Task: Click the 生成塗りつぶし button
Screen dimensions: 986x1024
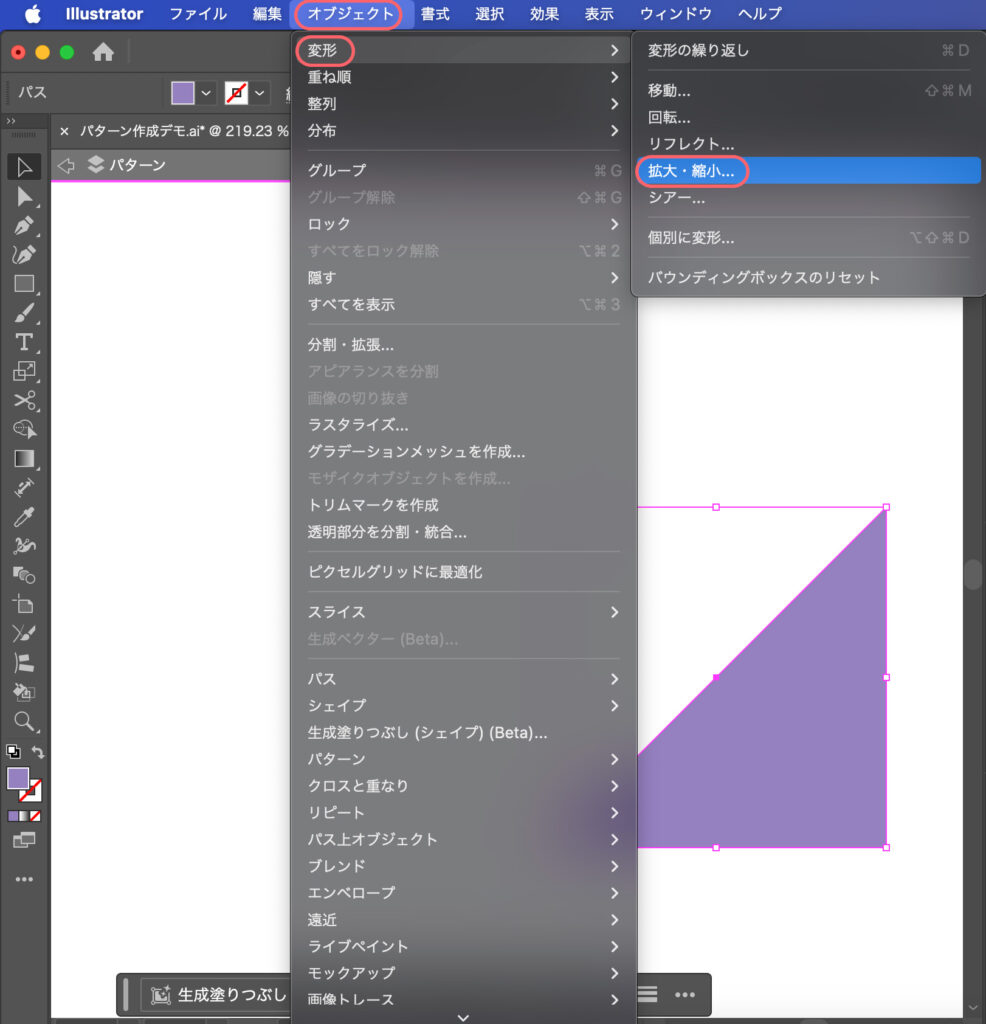Action: (x=218, y=995)
